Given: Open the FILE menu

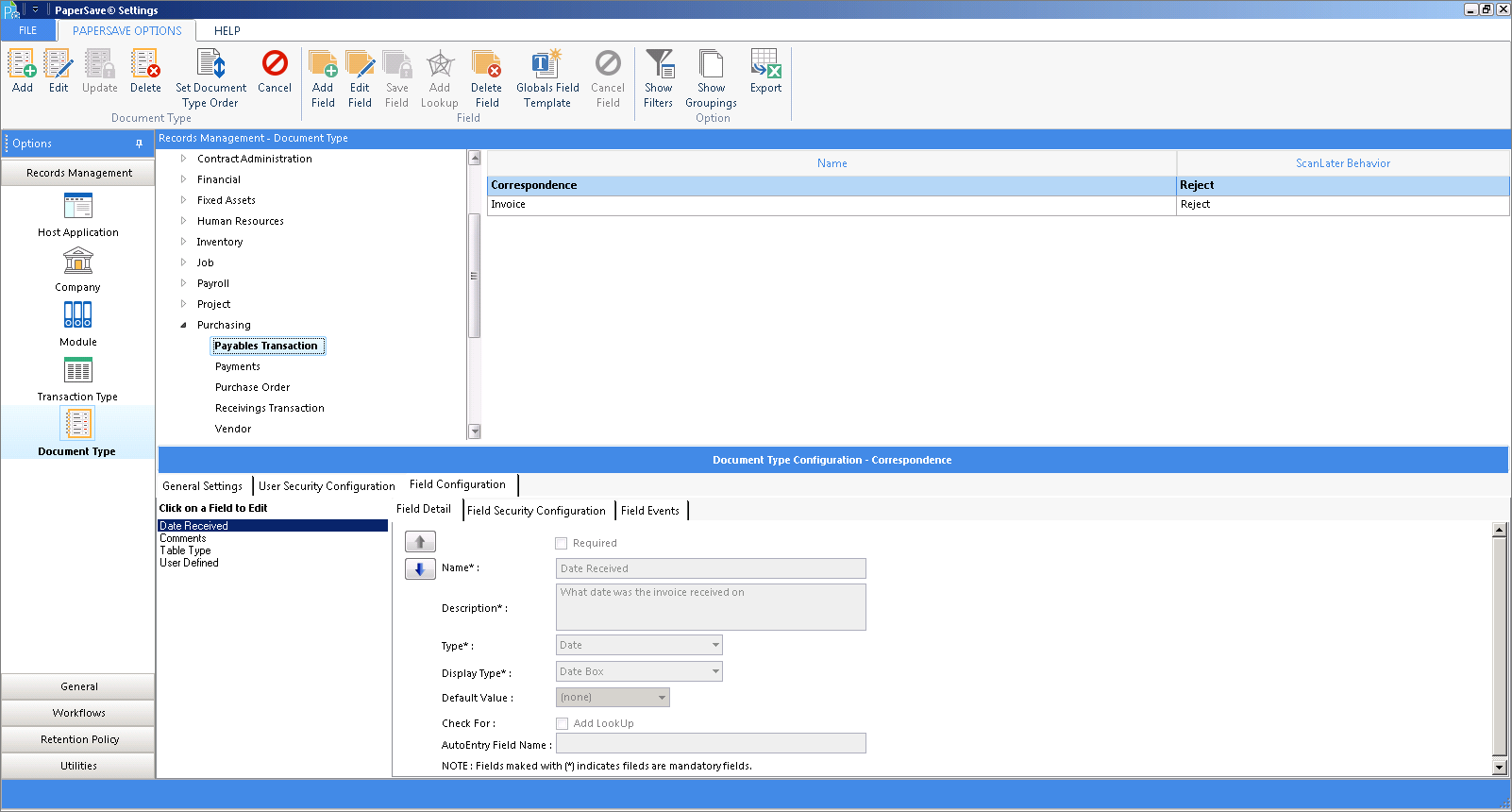Looking at the screenshot, I should (28, 30).
